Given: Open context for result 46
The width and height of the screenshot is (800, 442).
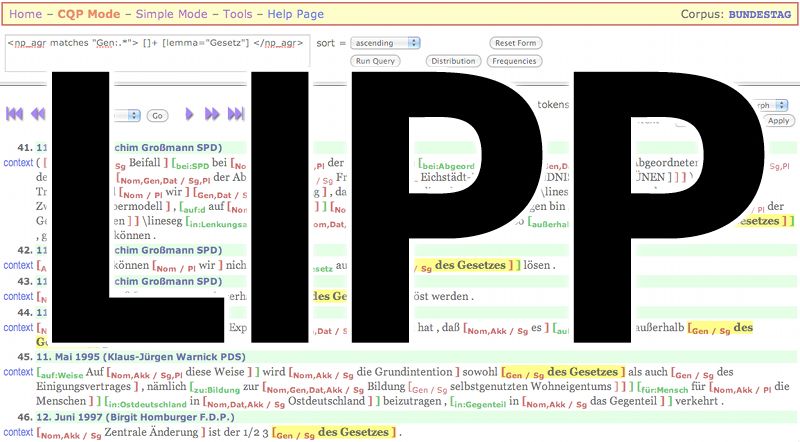Looking at the screenshot, I should (18, 432).
